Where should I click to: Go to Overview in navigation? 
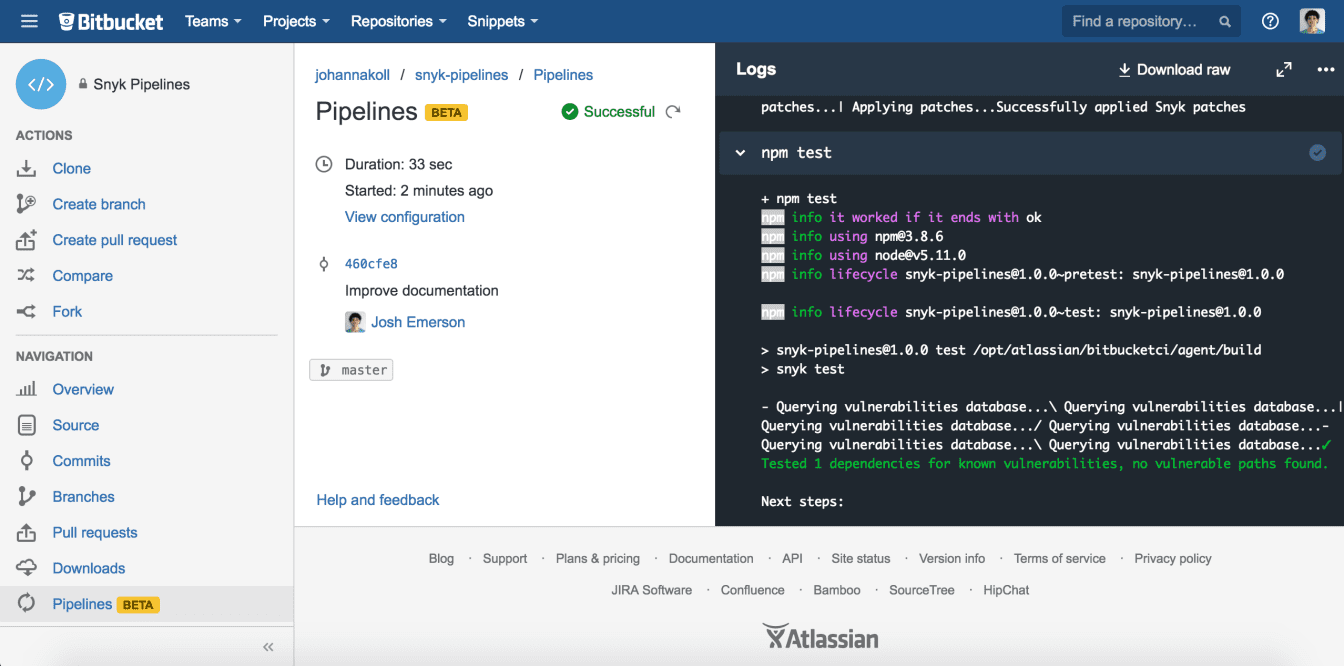click(83, 389)
